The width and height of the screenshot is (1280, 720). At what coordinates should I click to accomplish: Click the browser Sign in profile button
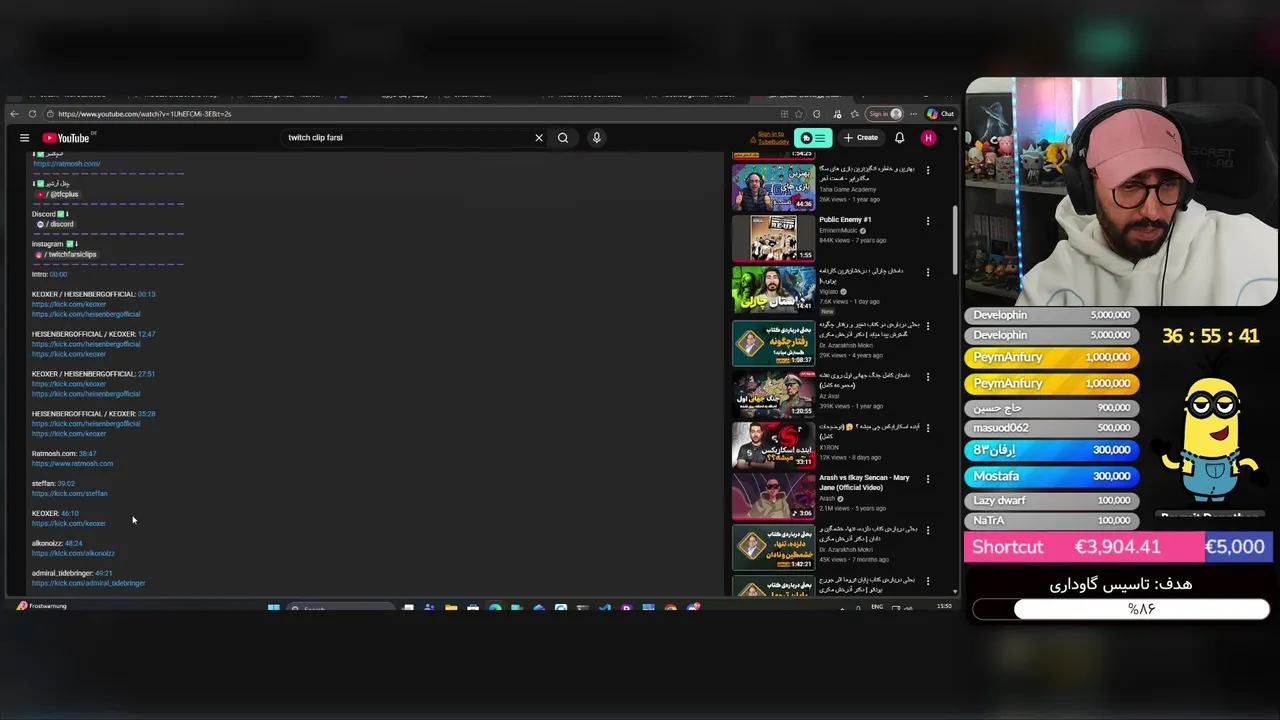click(x=884, y=114)
